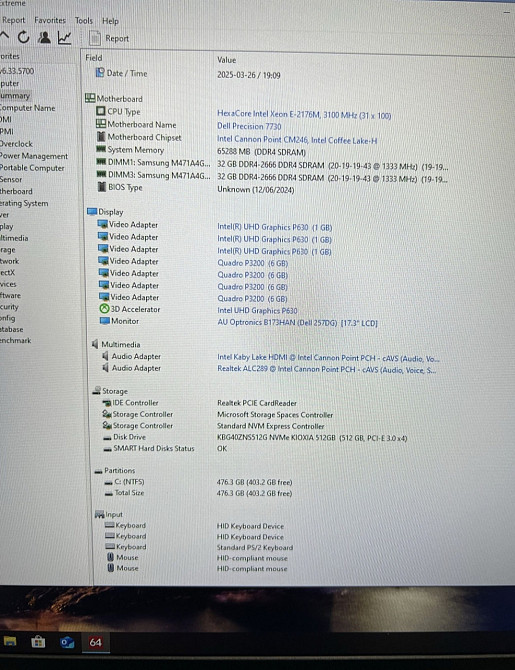Select 'Standard NVM Express Controller' value
The image size is (515, 670).
(x=271, y=426)
